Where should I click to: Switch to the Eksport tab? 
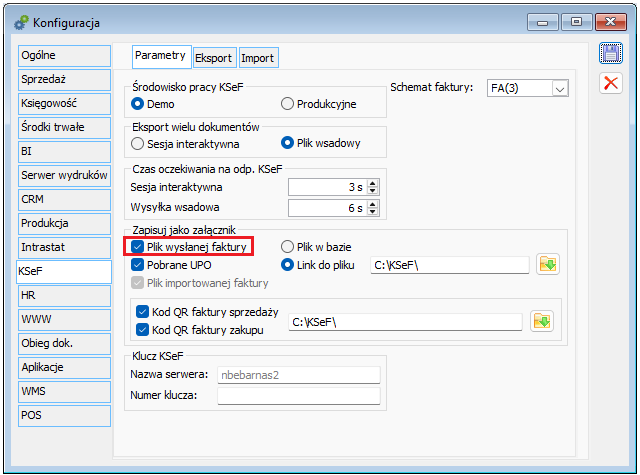(x=213, y=58)
